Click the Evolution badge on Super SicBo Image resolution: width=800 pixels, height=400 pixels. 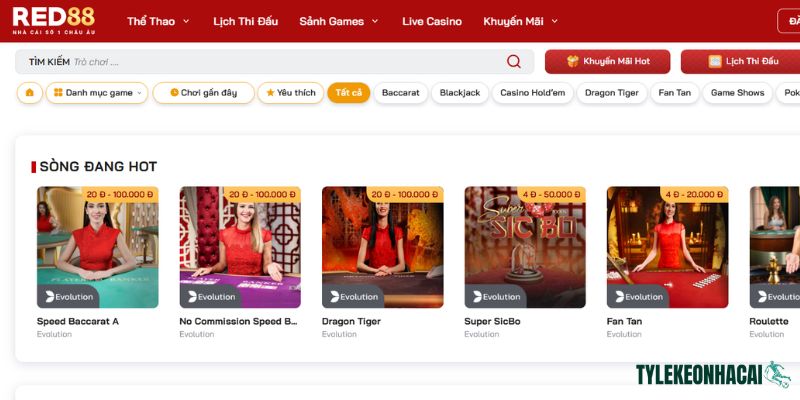496,296
